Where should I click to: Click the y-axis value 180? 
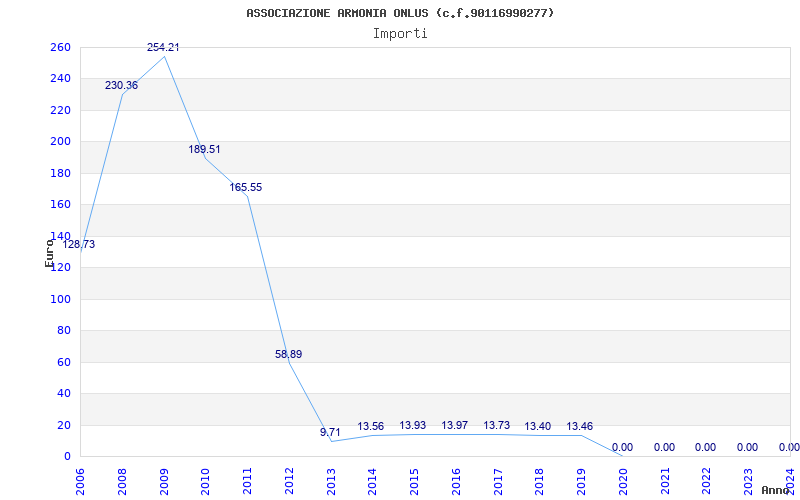point(60,173)
